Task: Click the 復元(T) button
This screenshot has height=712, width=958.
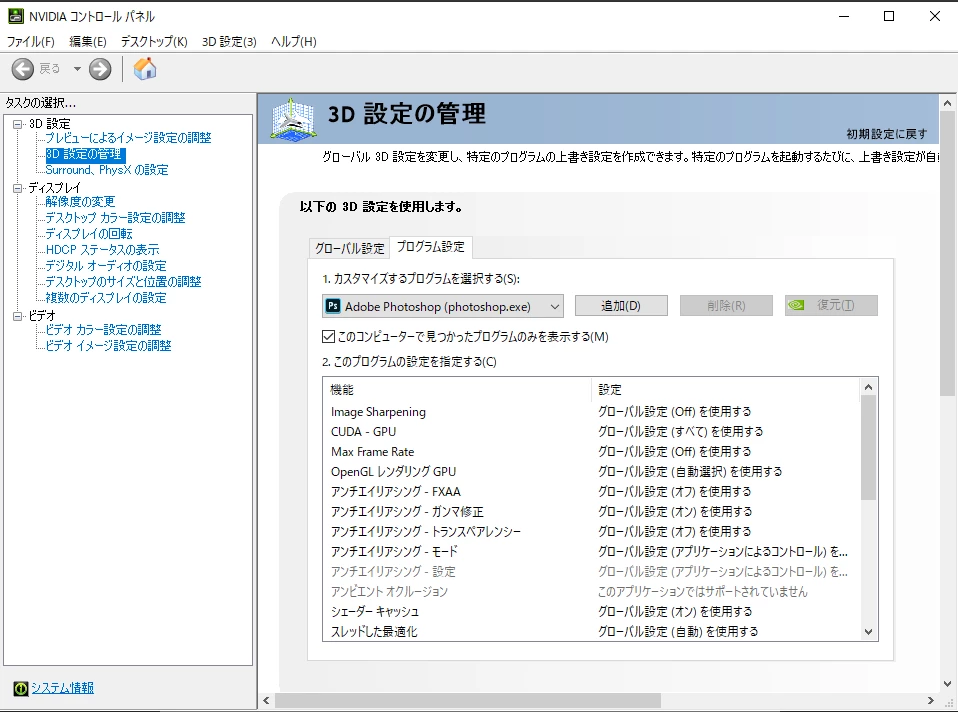Action: 831,306
